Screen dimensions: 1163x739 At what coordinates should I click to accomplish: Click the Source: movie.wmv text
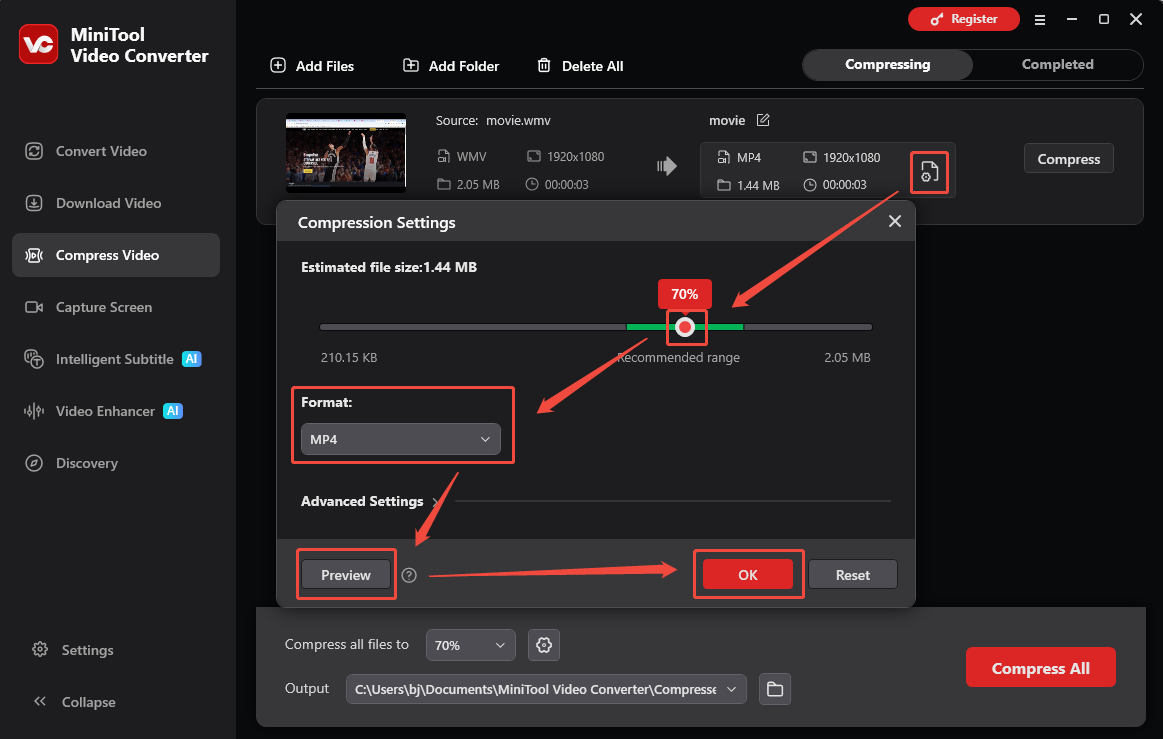pyautogui.click(x=493, y=120)
